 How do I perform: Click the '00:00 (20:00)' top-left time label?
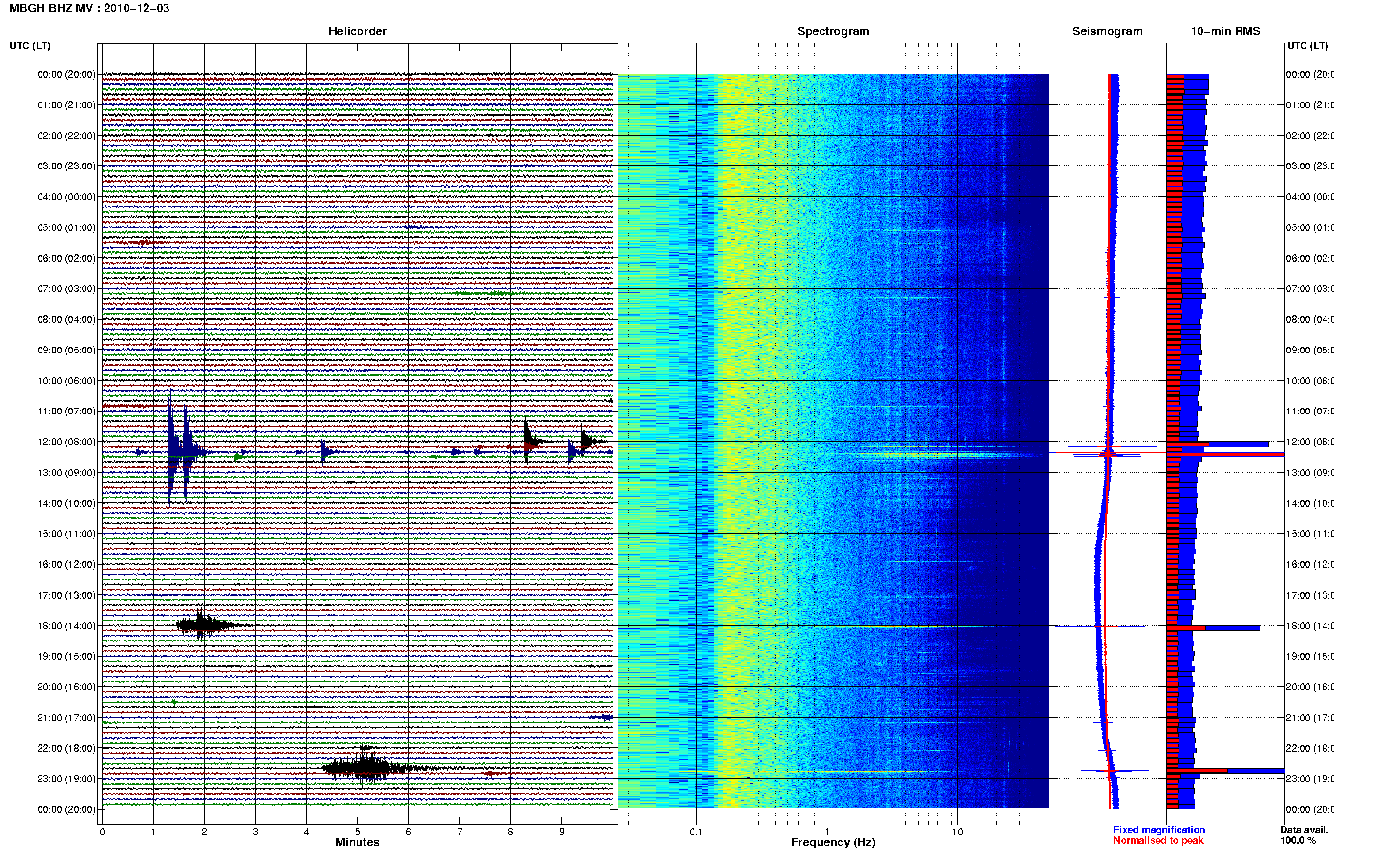tap(66, 74)
